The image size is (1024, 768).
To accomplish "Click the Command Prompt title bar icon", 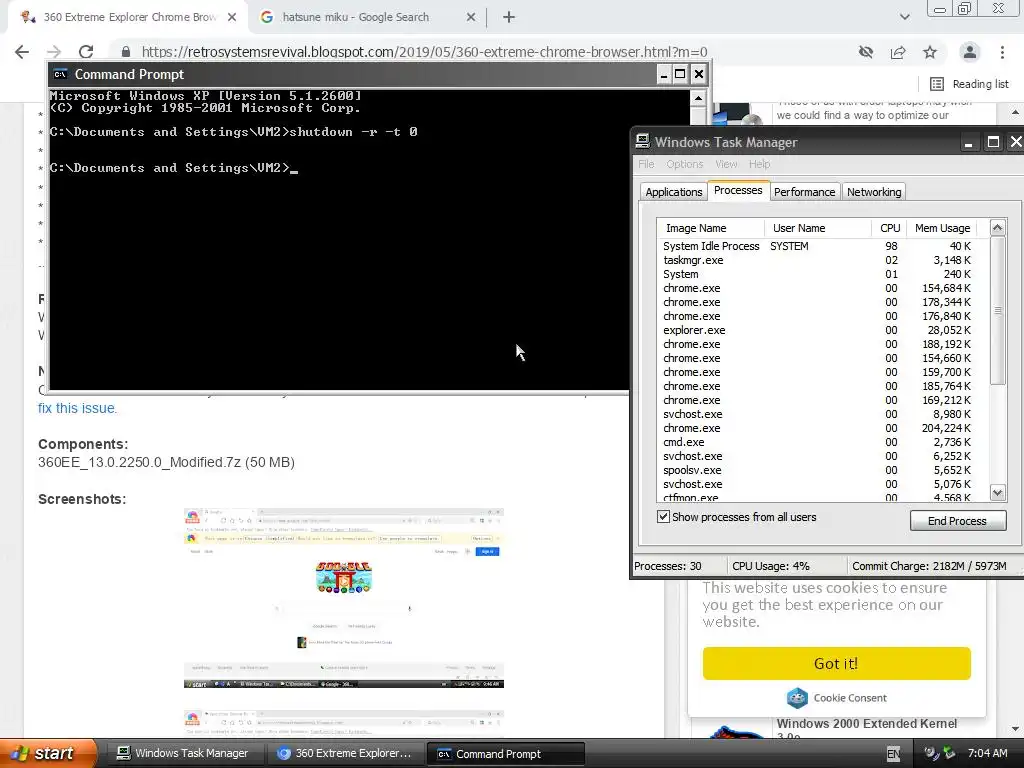I will tap(61, 74).
